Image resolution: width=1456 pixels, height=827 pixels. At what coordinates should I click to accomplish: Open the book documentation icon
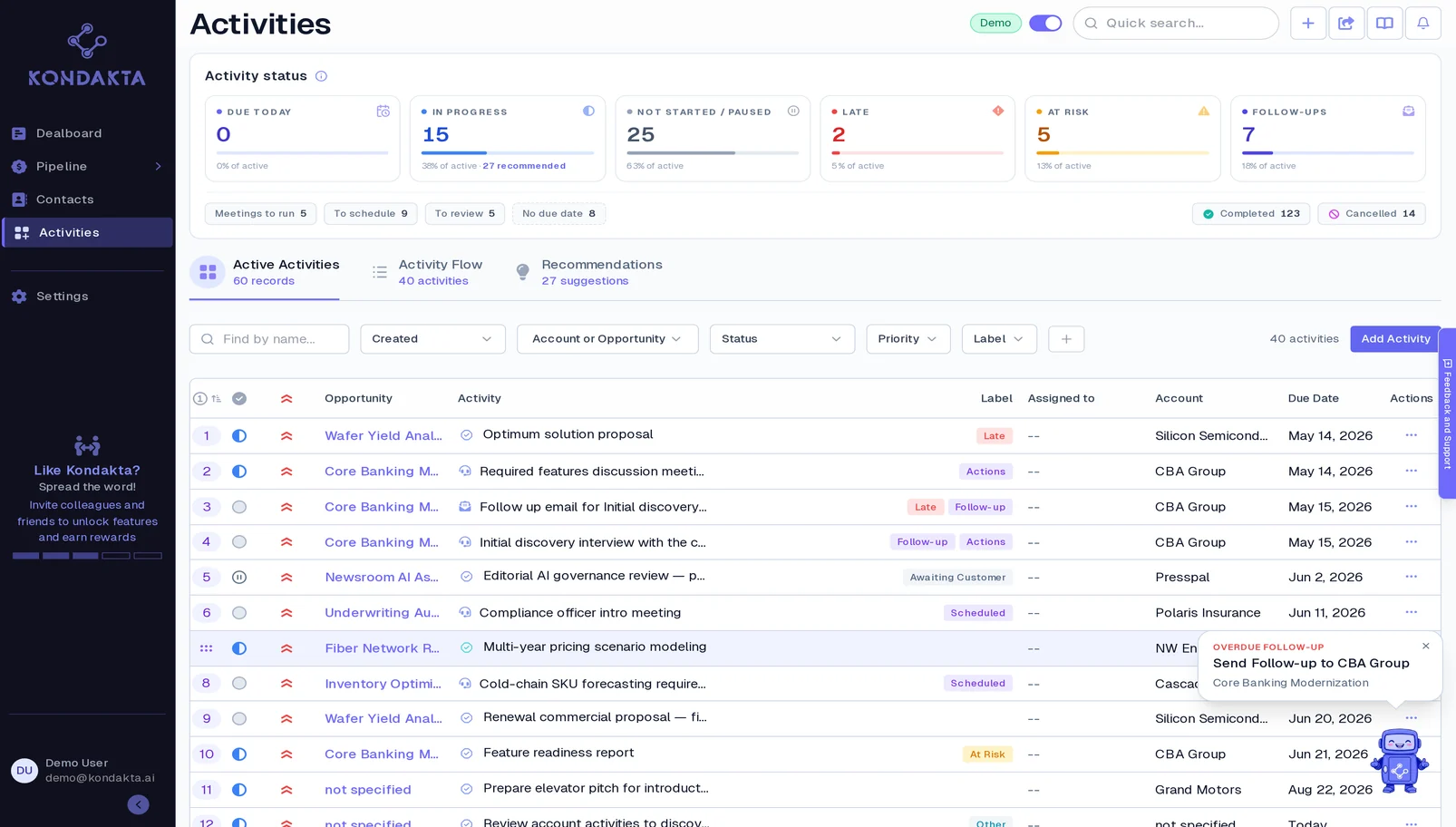pyautogui.click(x=1384, y=24)
